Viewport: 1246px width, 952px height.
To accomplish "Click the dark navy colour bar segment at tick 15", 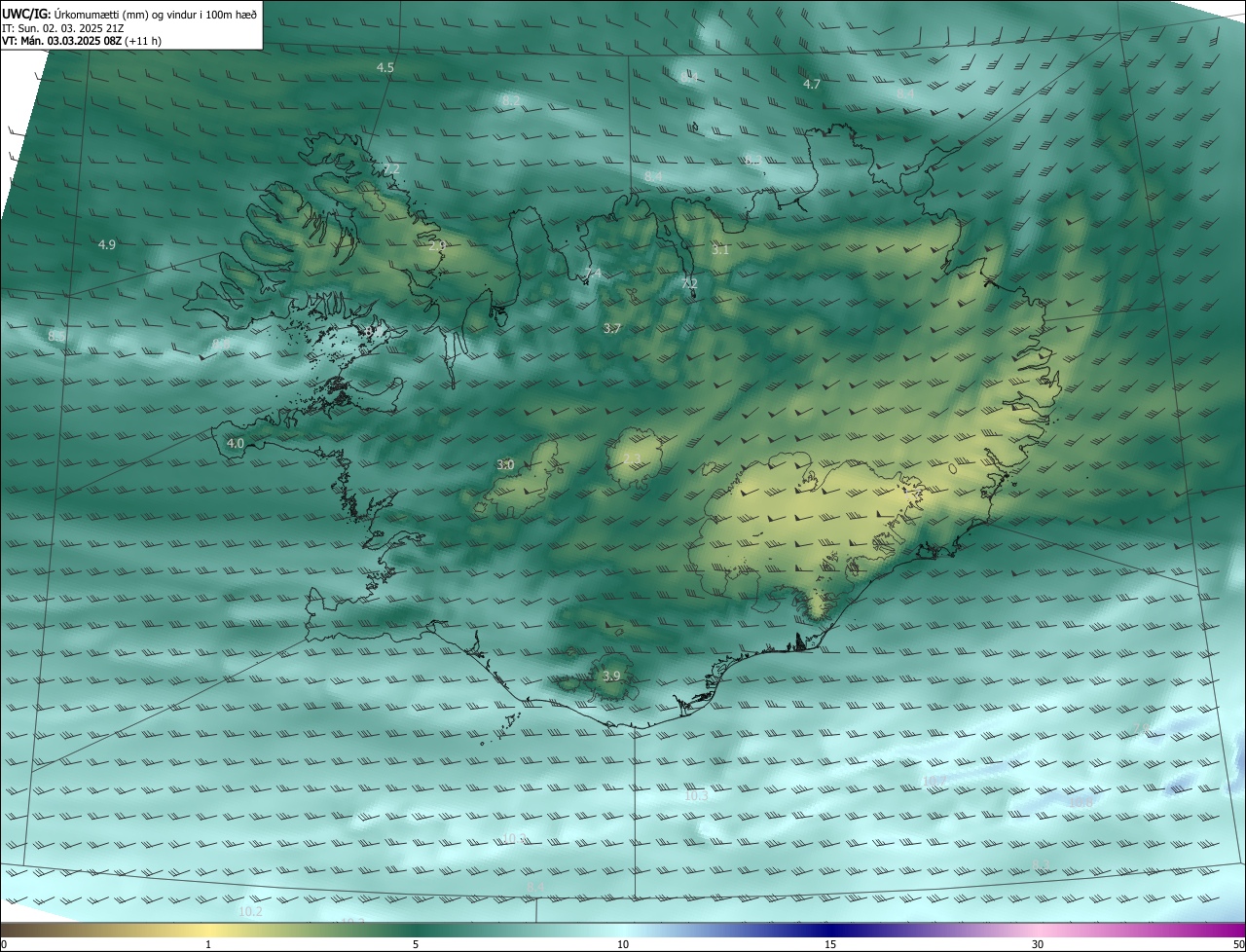I will tap(830, 930).
